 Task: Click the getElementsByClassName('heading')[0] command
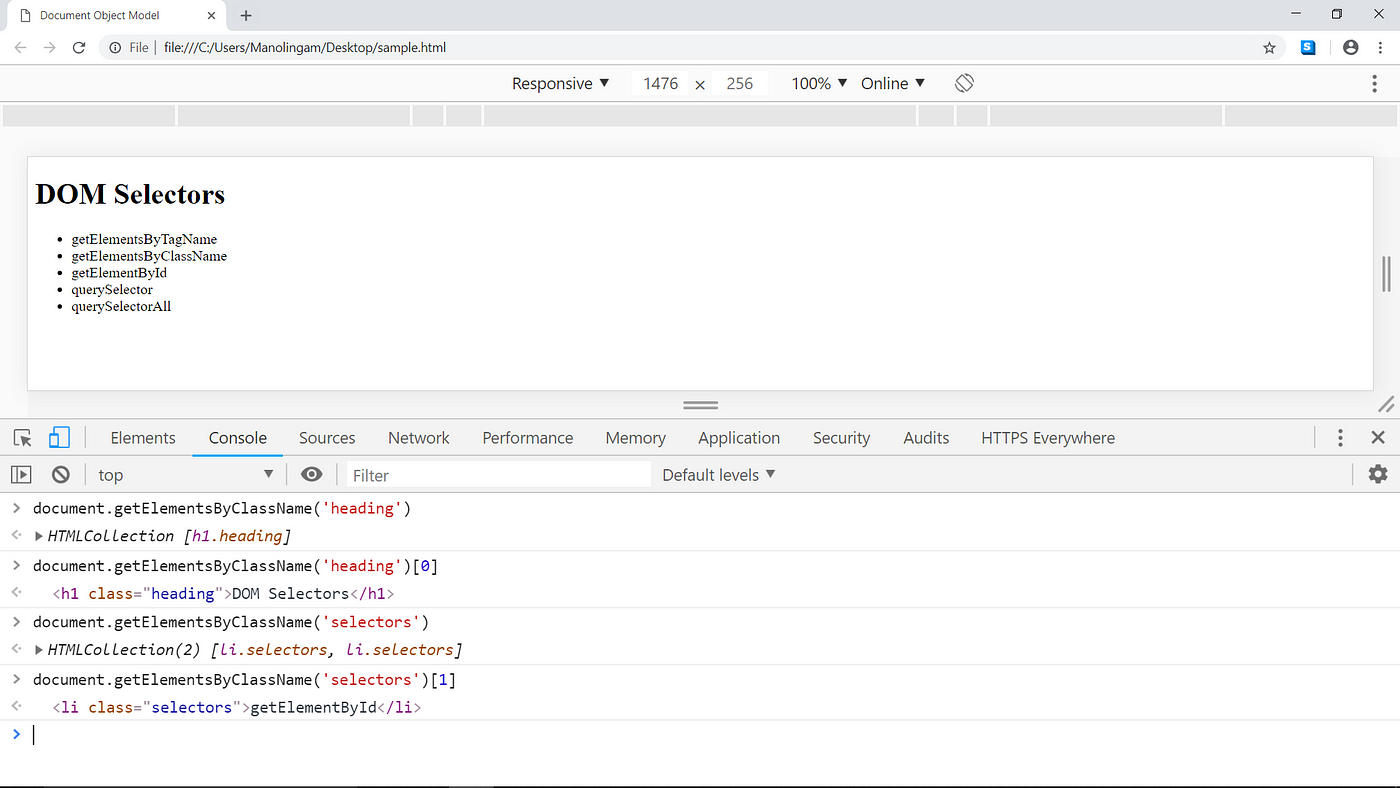235,566
